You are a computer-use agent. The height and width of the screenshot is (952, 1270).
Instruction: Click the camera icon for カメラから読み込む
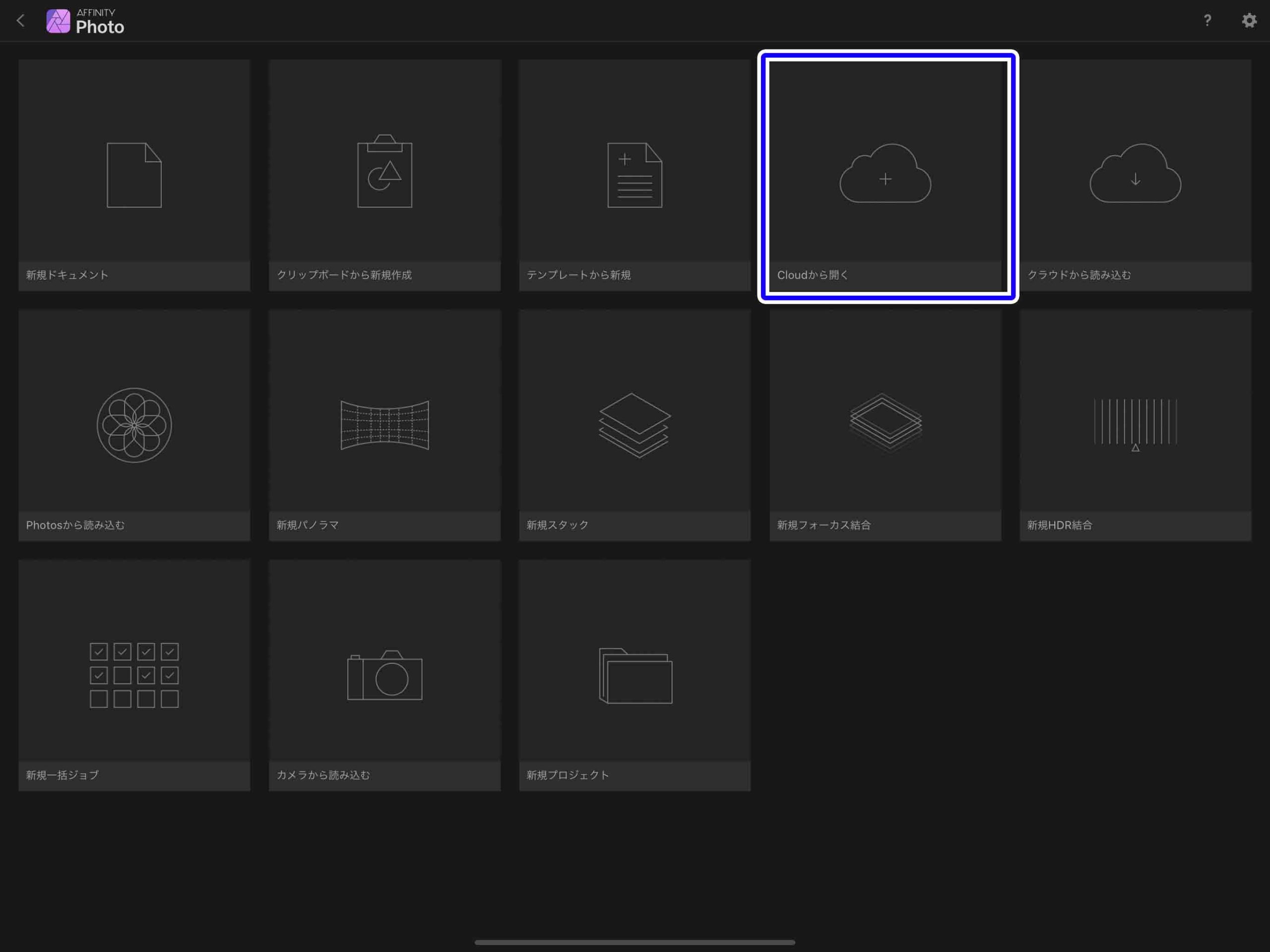click(x=384, y=675)
